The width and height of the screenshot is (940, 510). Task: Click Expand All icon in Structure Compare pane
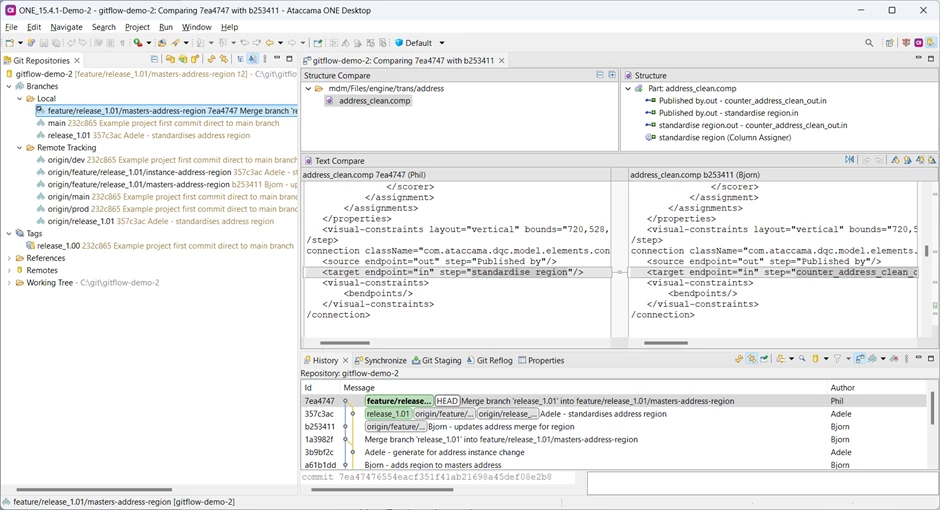click(x=611, y=75)
